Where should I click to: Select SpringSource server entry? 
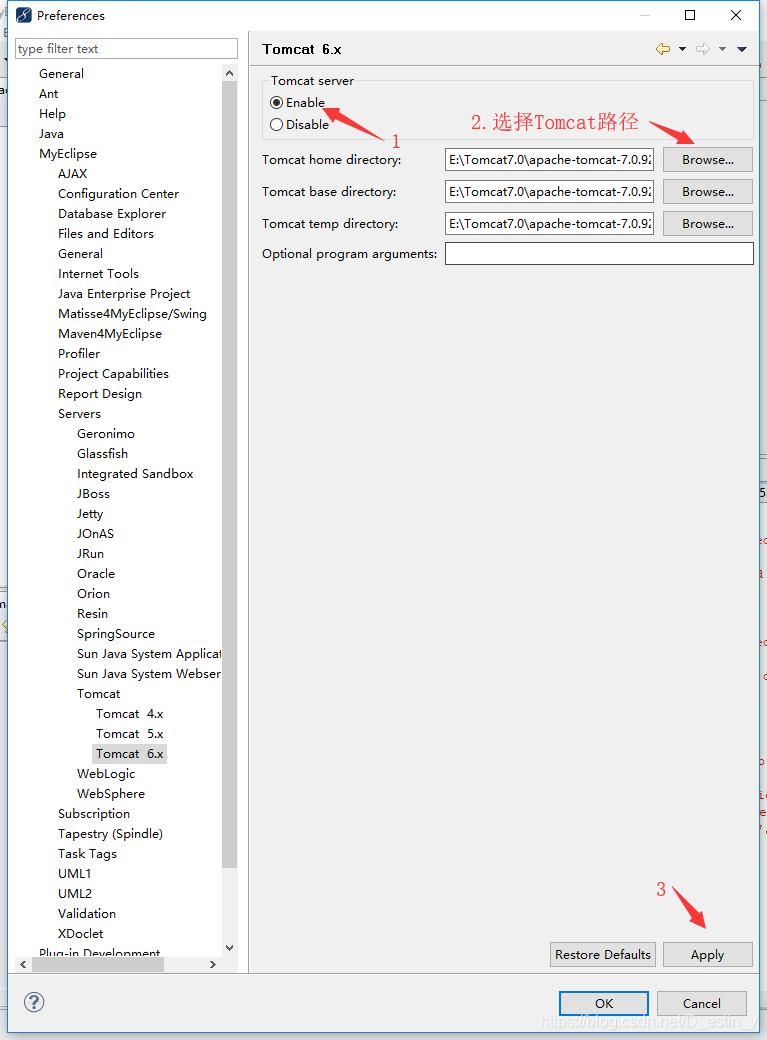pyautogui.click(x=115, y=633)
